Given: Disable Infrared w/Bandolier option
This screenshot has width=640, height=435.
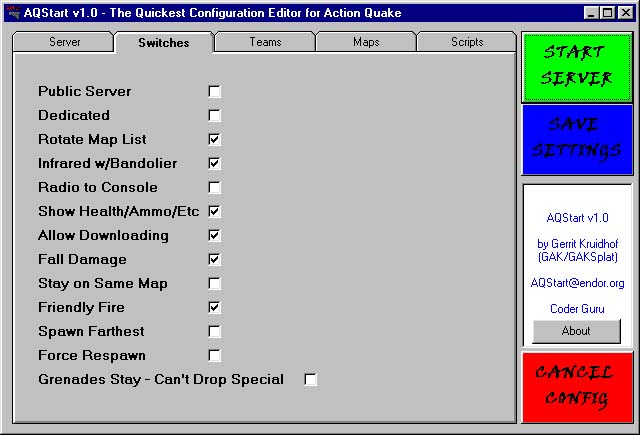Looking at the screenshot, I should click(214, 164).
